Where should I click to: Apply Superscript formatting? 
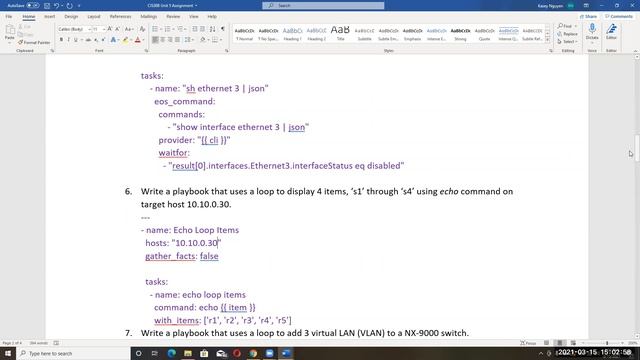click(x=103, y=40)
